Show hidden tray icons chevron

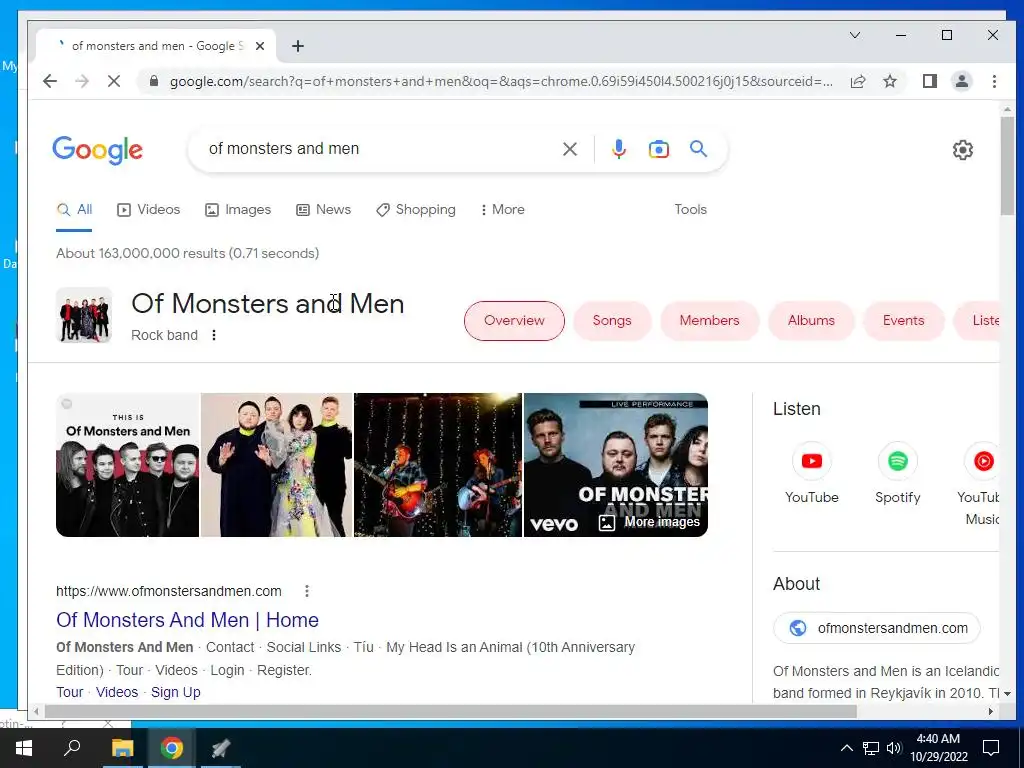click(x=846, y=748)
